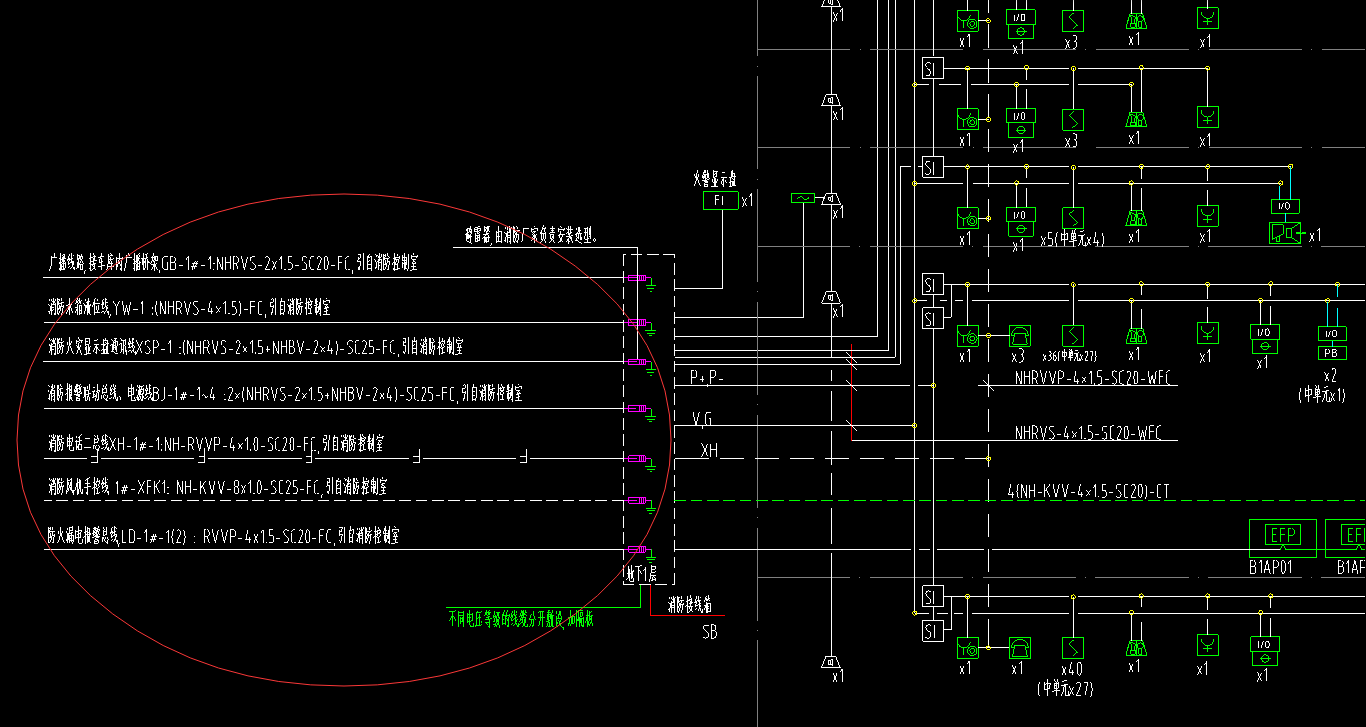Image resolution: width=1366 pixels, height=727 pixels.
Task: Click NHRVVP-4×1.5-SC20-WFC cable text
Action: 1095,378
